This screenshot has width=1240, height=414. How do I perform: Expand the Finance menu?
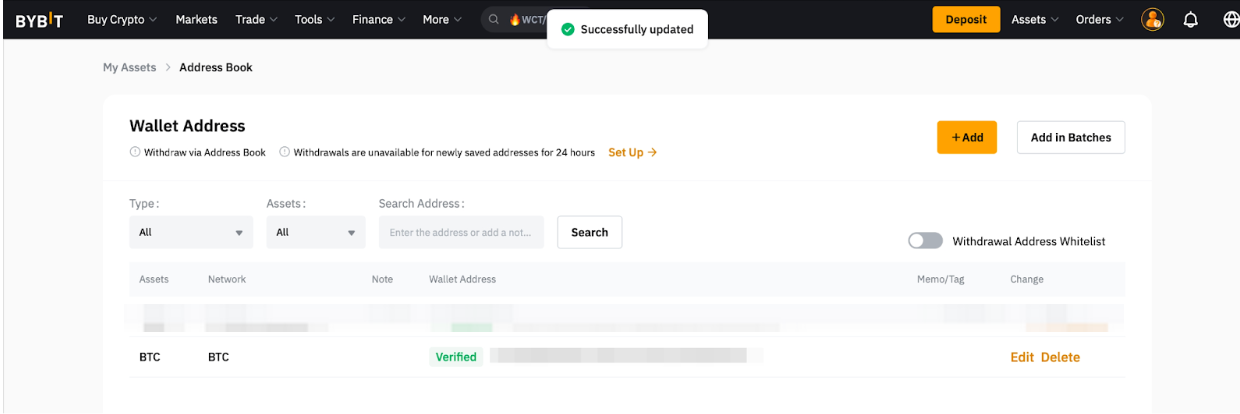tap(378, 20)
